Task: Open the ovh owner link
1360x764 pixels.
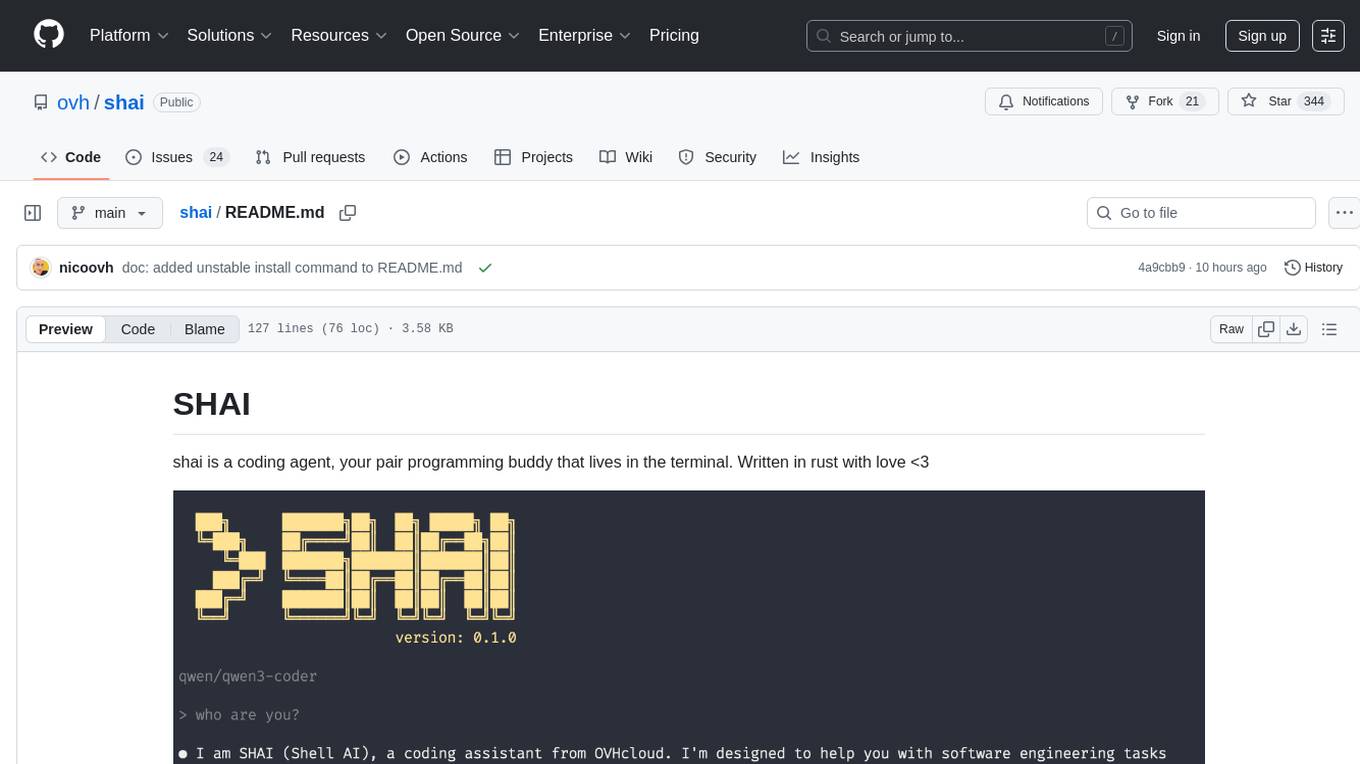Action: tap(73, 102)
